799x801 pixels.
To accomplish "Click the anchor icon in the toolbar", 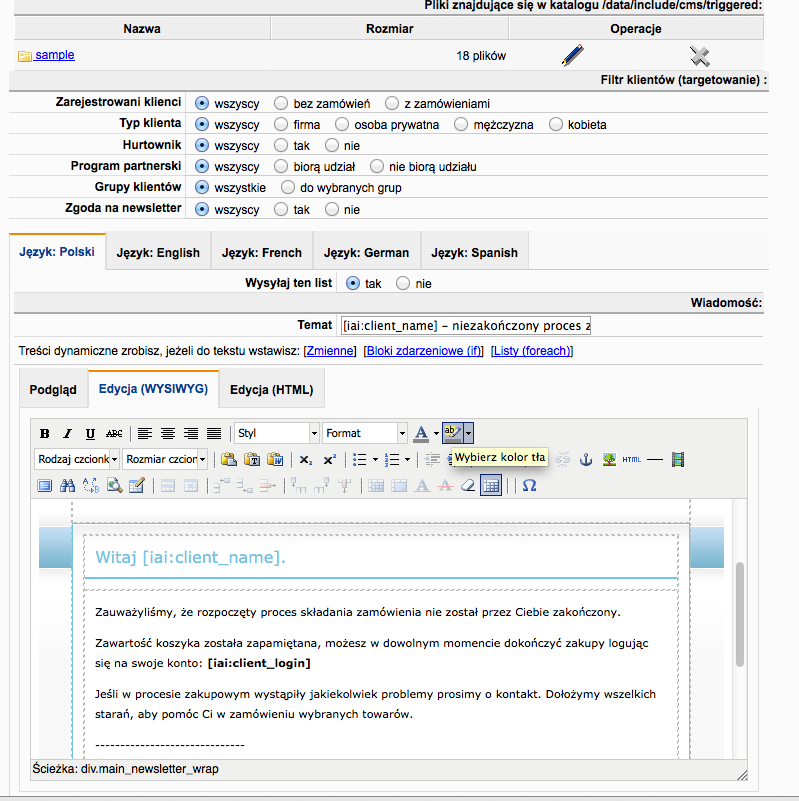I will coord(587,459).
